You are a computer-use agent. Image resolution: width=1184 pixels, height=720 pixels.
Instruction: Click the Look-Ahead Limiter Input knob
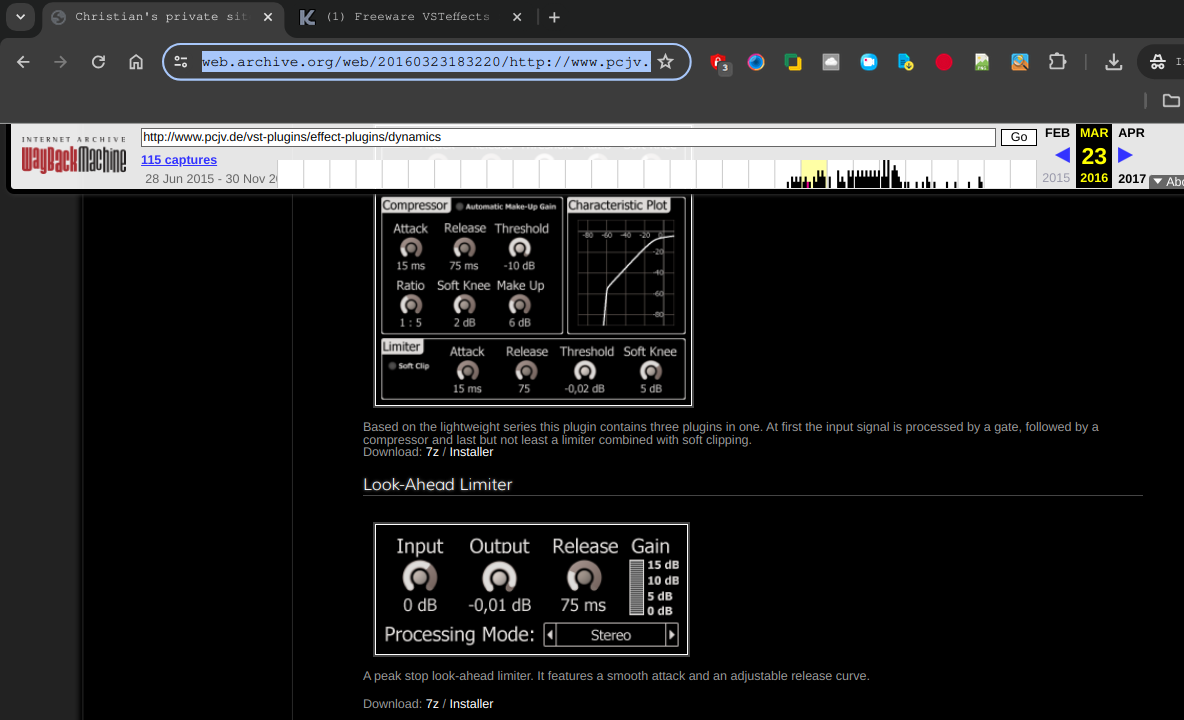420,577
